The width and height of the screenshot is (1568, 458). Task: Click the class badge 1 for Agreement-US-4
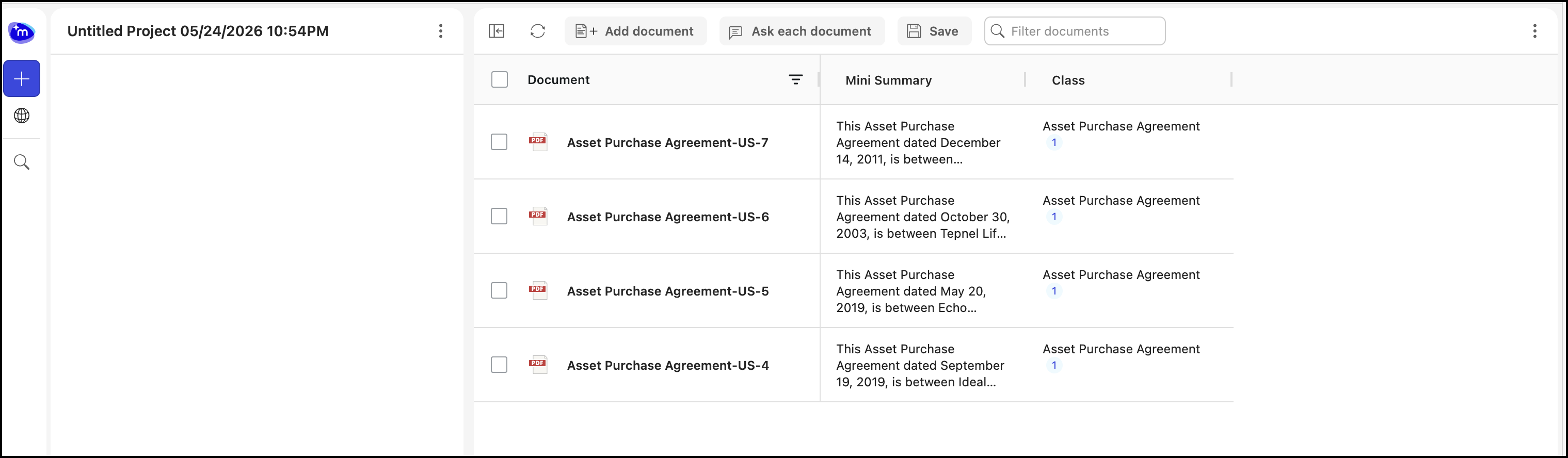click(1053, 365)
